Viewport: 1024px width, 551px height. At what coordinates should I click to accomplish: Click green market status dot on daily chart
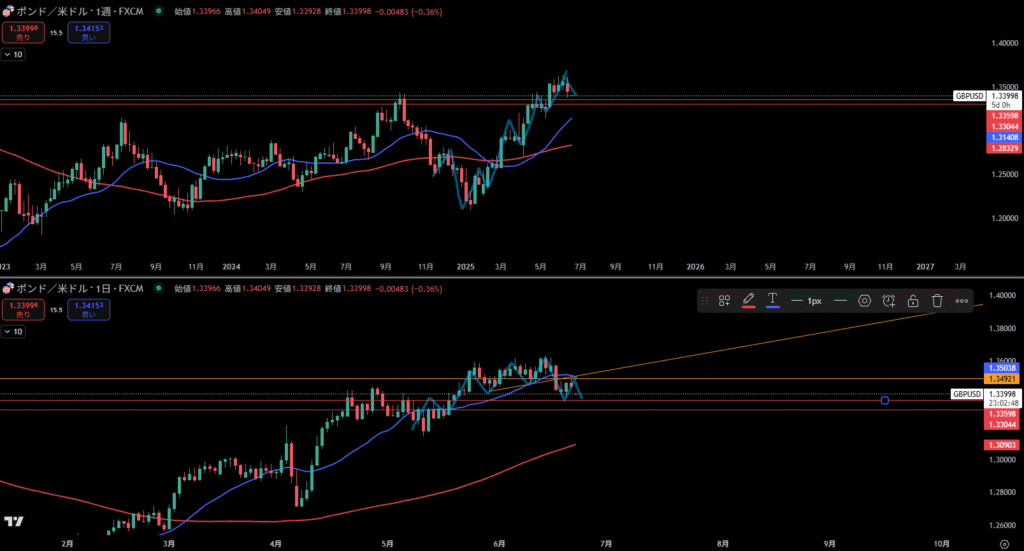[x=159, y=288]
